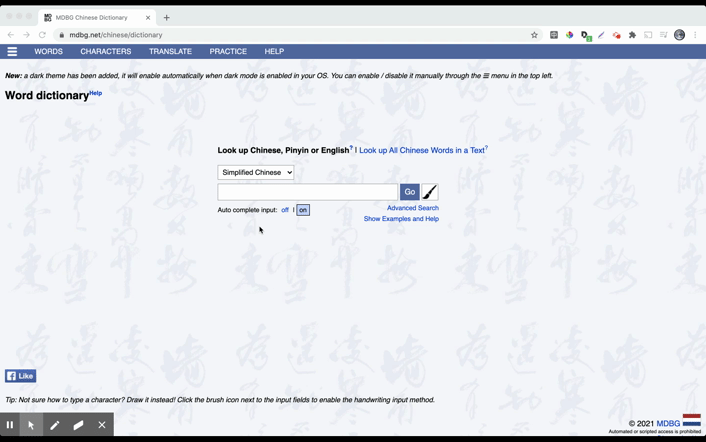Screen dimensions: 706x442
Task: Open the HELP menu
Action: pos(274,51)
